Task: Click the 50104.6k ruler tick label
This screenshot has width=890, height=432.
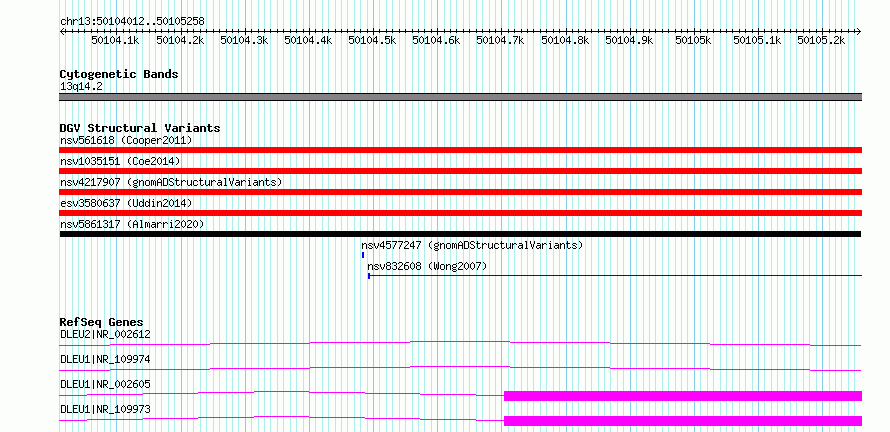Action: [436, 40]
